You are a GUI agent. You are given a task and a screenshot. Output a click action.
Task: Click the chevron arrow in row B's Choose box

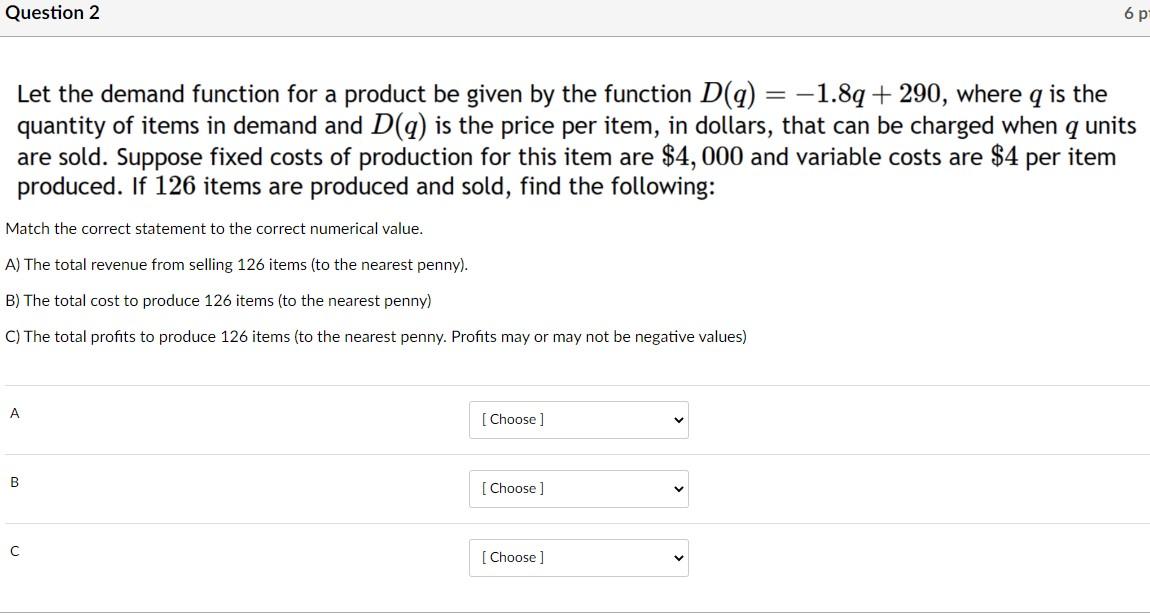click(678, 488)
